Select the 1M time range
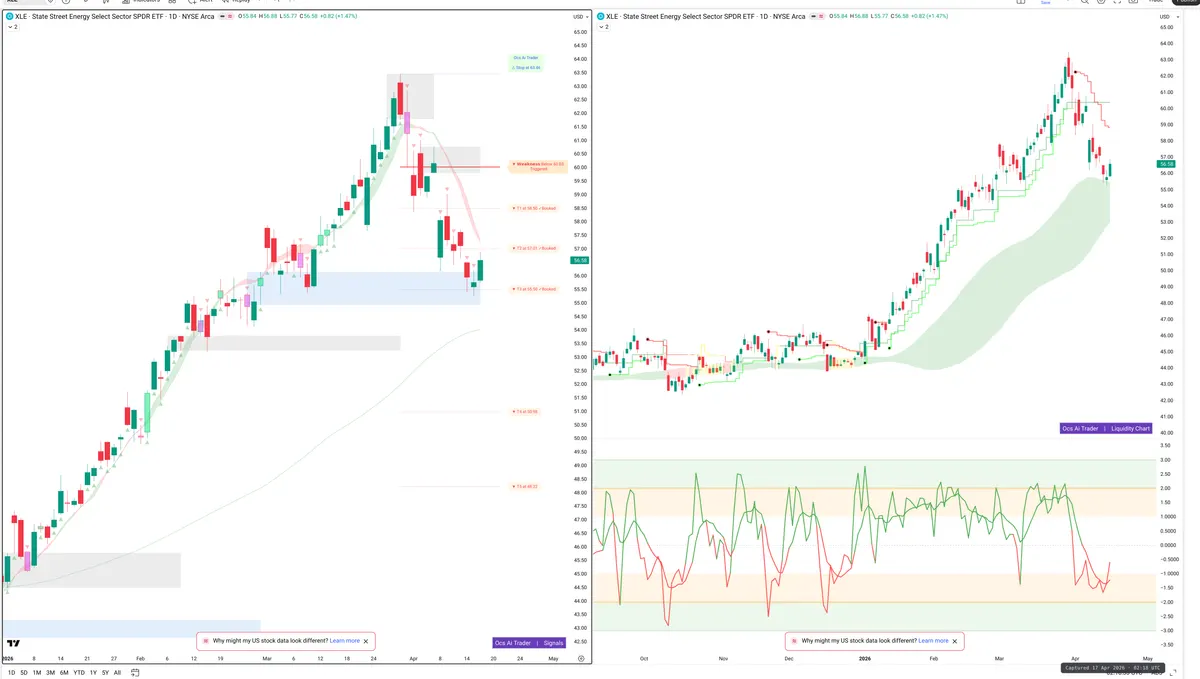This screenshot has height=679, width=1200. (37, 673)
